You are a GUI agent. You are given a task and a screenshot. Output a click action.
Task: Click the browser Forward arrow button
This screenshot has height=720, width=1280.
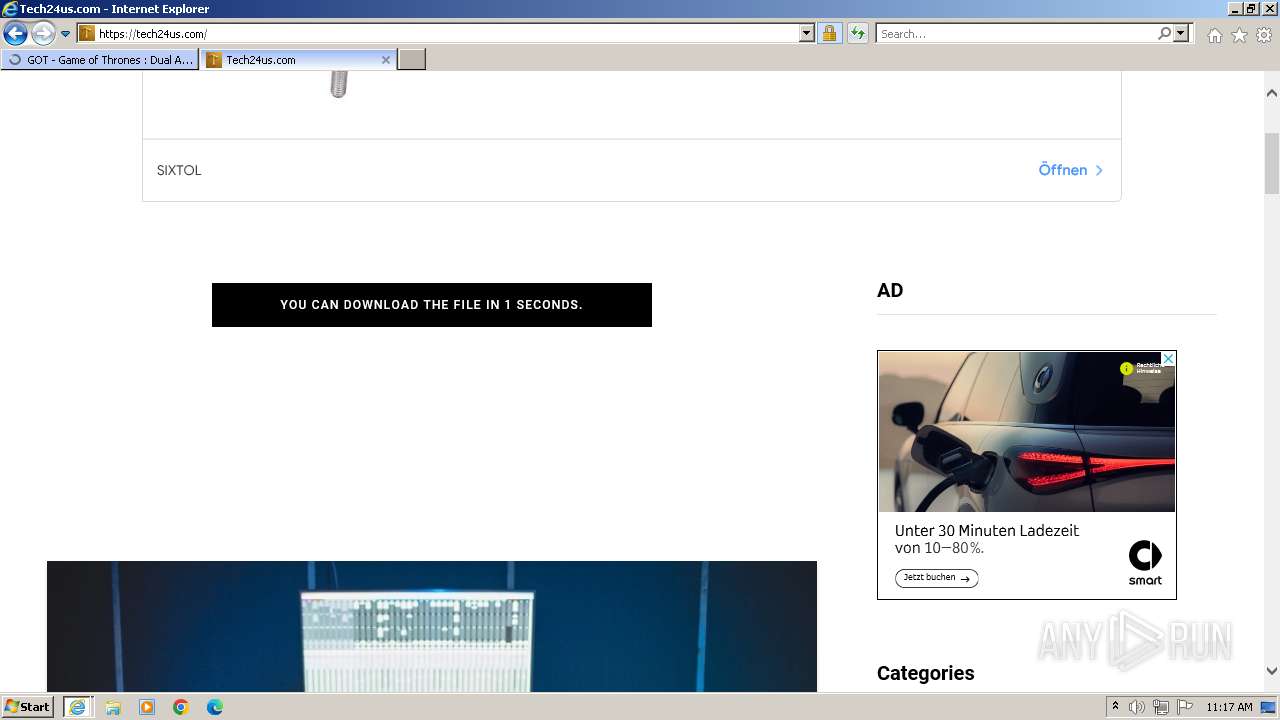pos(43,33)
